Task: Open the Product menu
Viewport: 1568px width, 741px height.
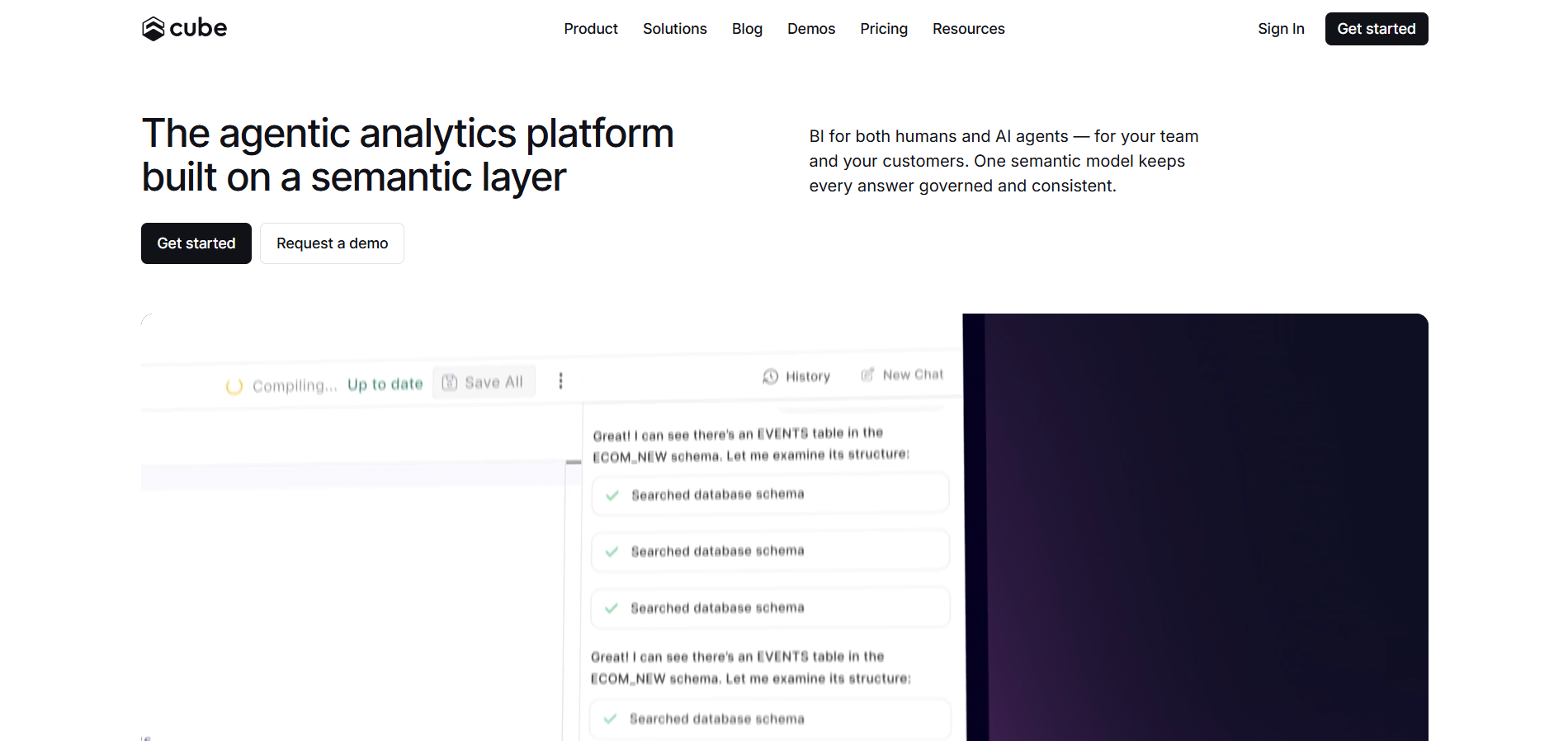Action: tap(591, 29)
